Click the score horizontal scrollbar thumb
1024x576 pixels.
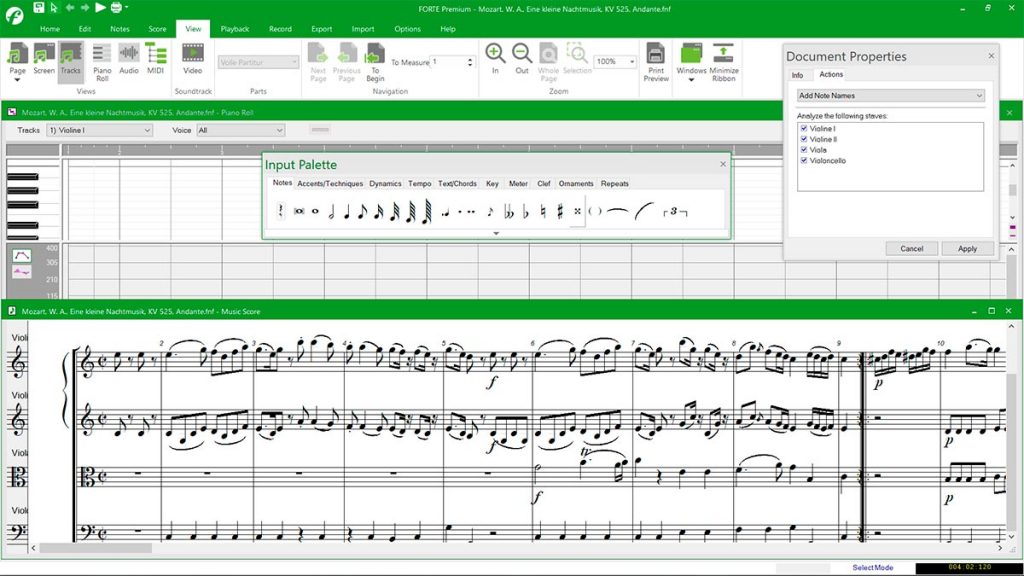pos(96,549)
